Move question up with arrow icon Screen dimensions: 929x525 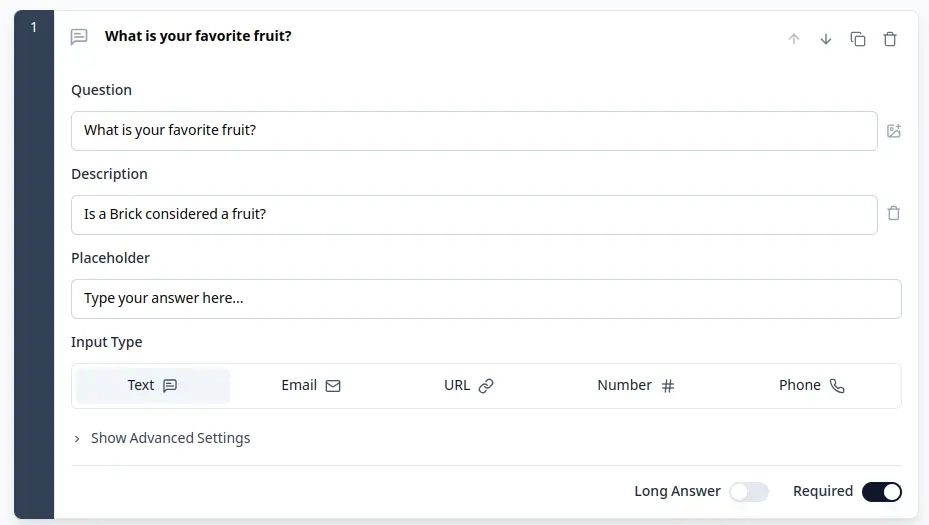coord(794,39)
